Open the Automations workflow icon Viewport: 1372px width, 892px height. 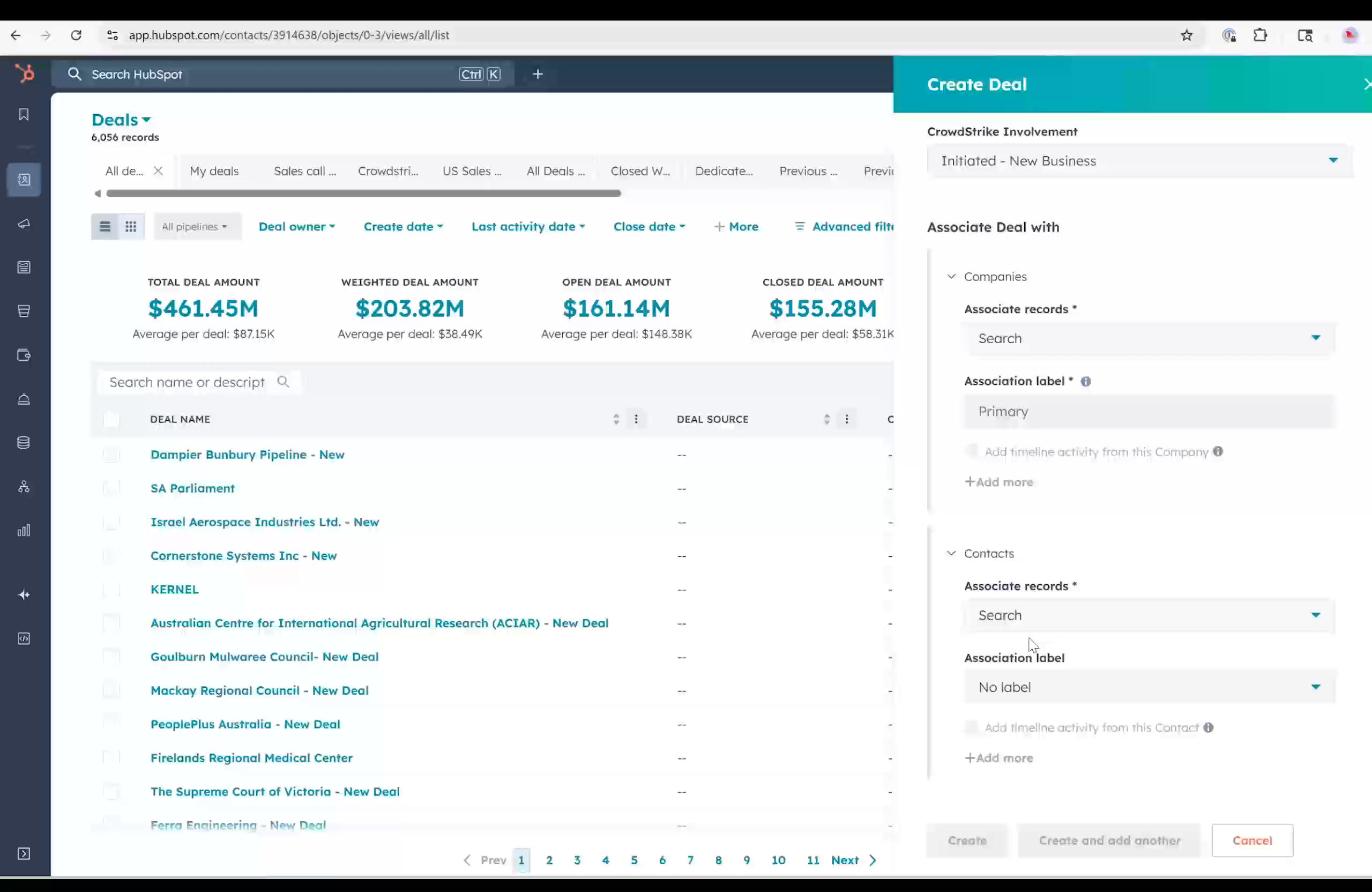24,486
